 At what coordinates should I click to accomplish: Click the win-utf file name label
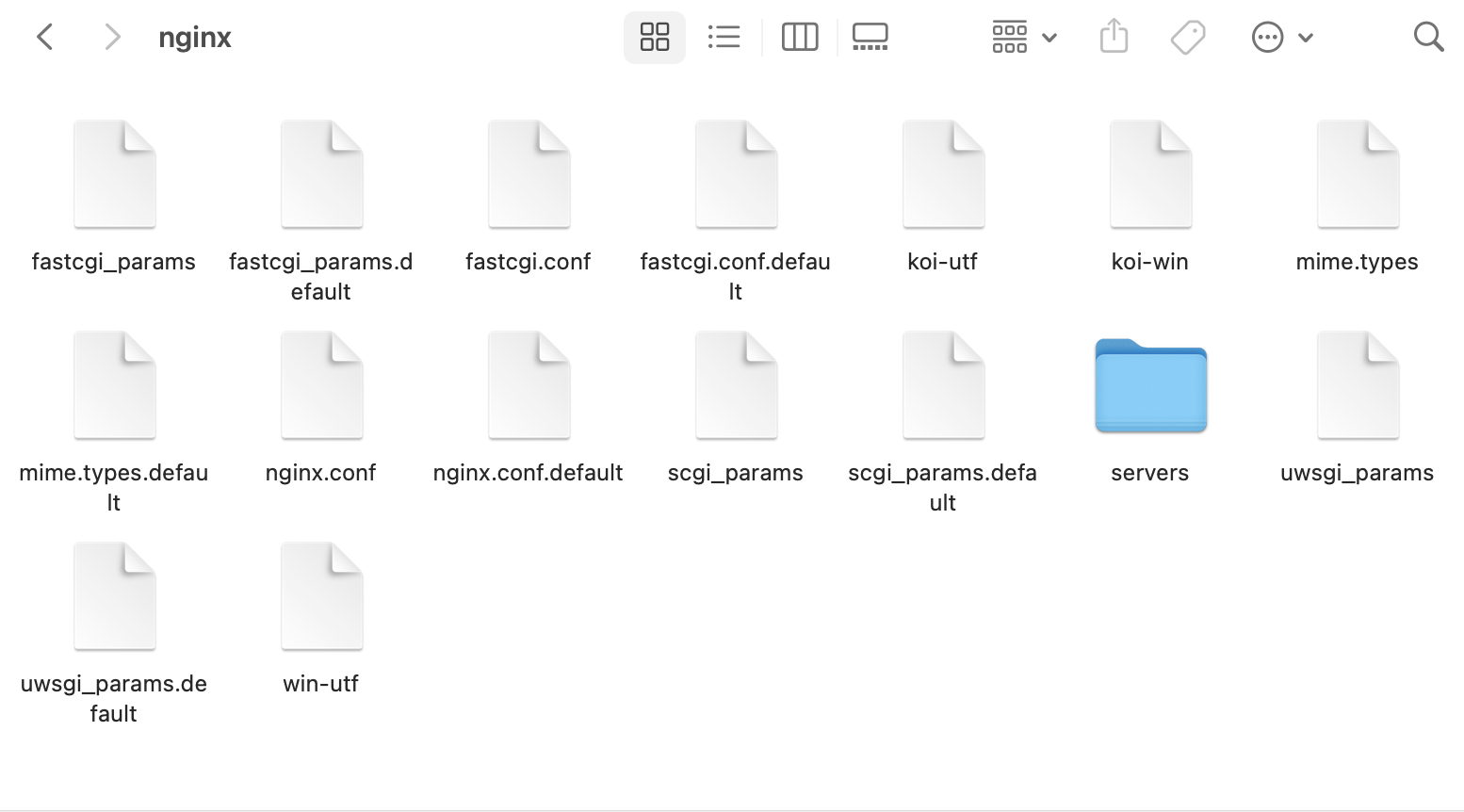[321, 684]
